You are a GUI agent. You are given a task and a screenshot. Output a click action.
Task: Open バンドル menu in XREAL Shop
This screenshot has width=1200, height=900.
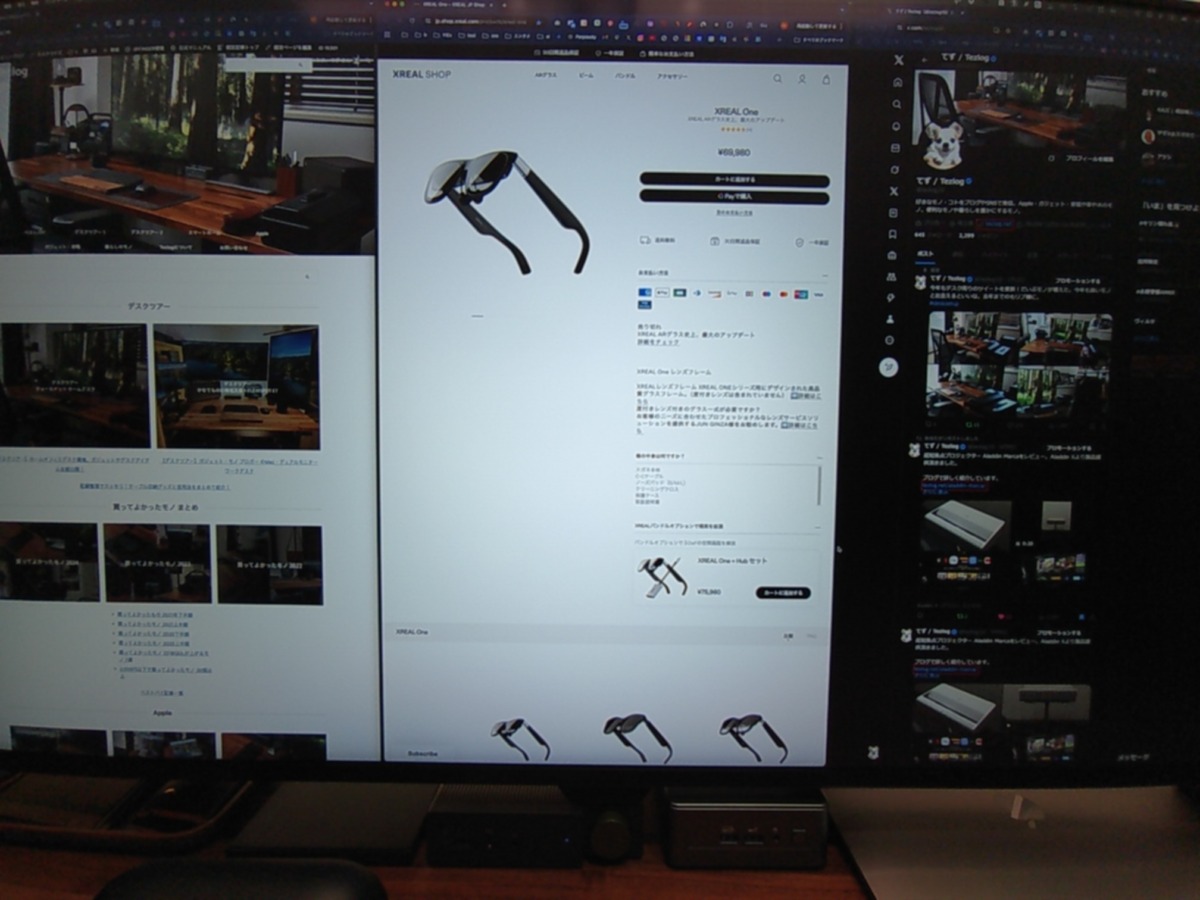coord(625,76)
